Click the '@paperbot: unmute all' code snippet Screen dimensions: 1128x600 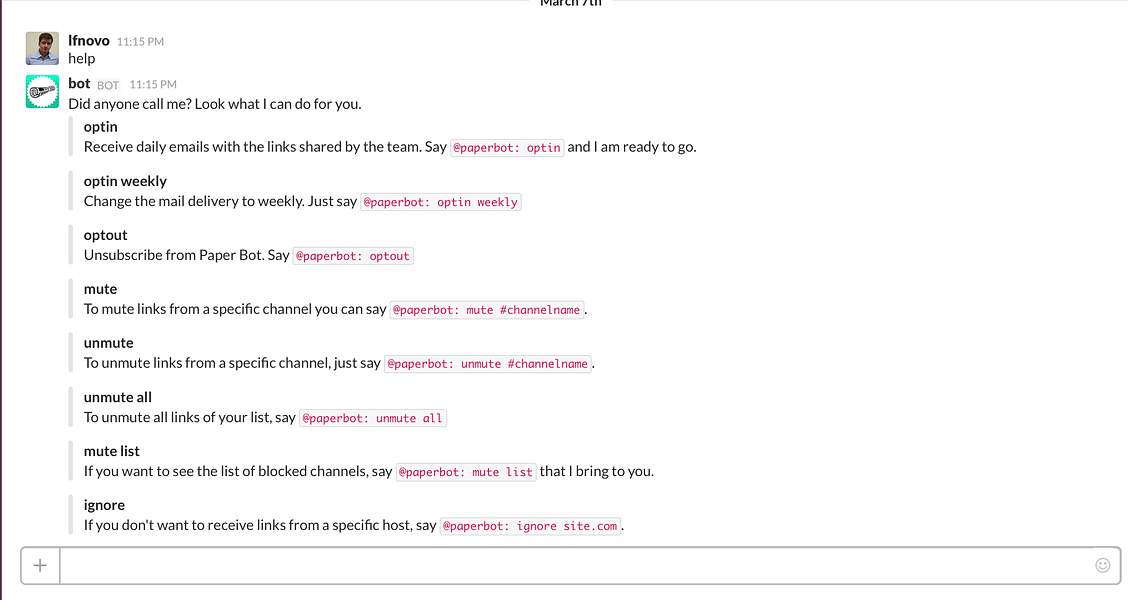(x=373, y=418)
